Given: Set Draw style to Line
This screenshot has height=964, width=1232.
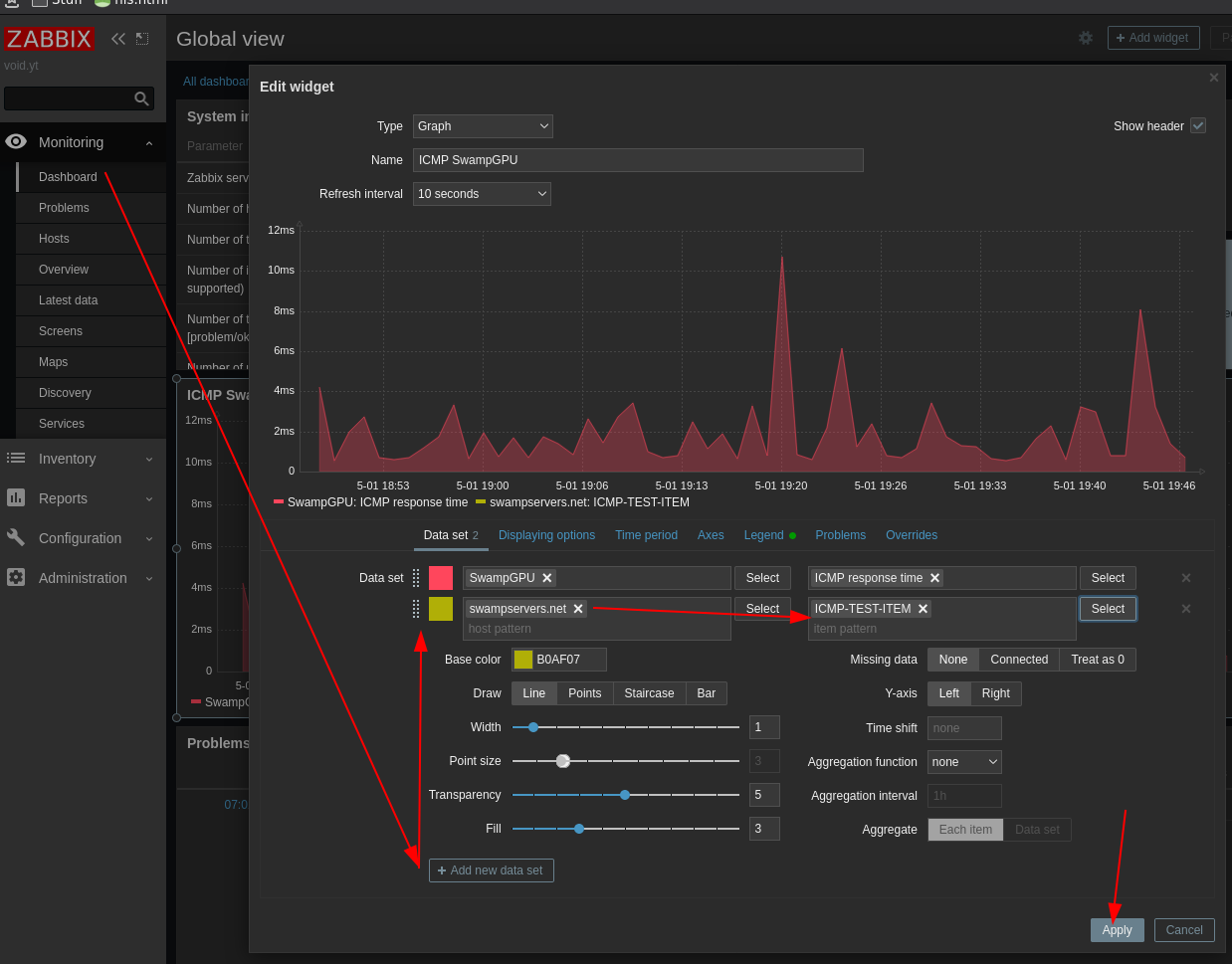Looking at the screenshot, I should tap(534, 693).
